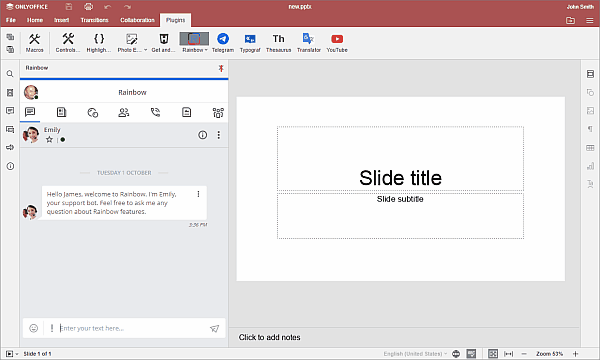Zoom in with the plus button
The height and width of the screenshot is (360, 600).
(x=575, y=354)
